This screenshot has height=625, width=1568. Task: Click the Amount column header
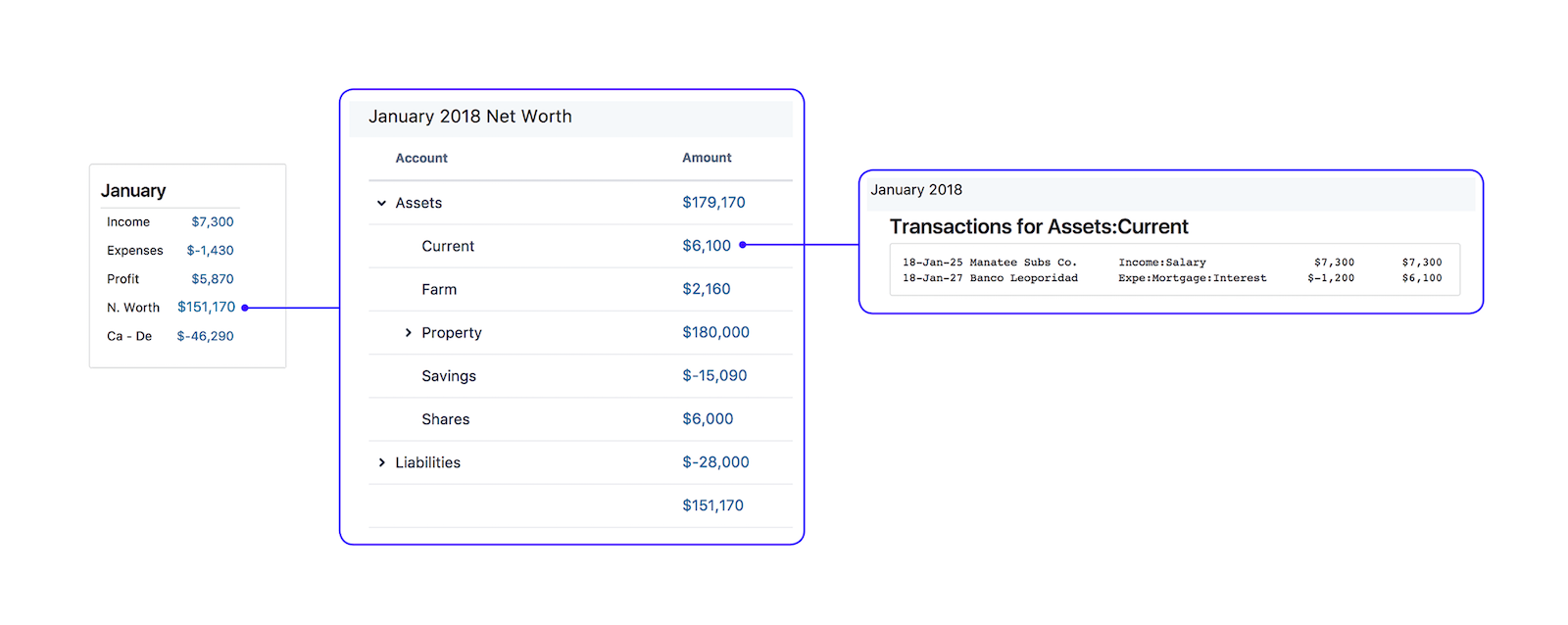707,158
